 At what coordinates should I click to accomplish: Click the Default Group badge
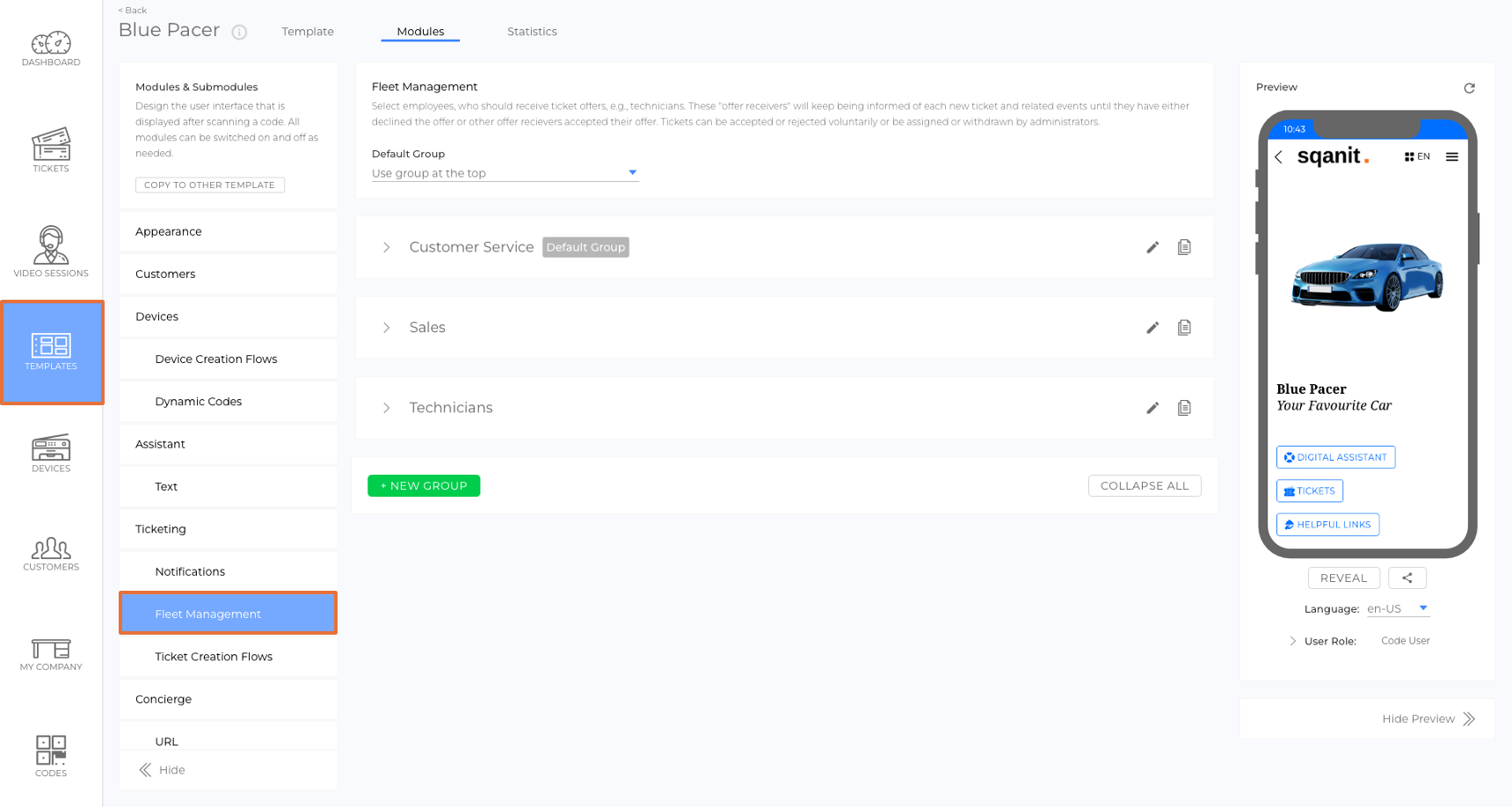pyautogui.click(x=585, y=247)
